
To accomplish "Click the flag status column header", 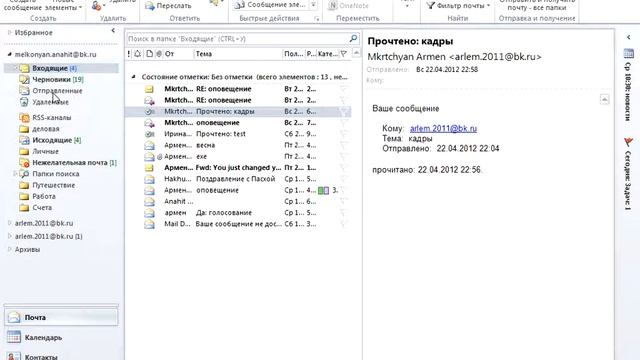I will click(344, 54).
